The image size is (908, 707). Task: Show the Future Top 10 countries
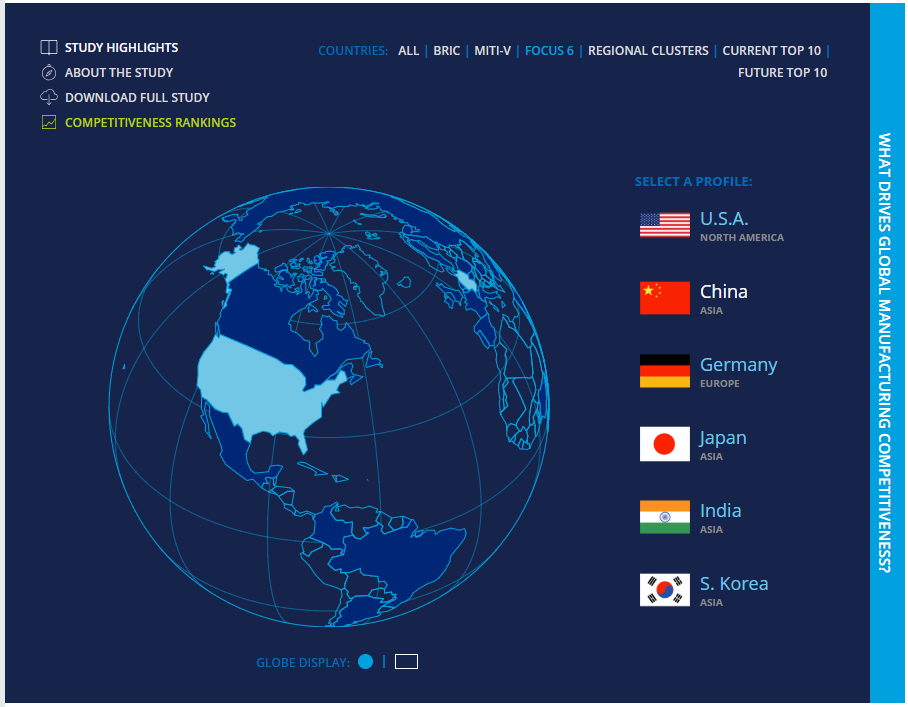coord(782,73)
